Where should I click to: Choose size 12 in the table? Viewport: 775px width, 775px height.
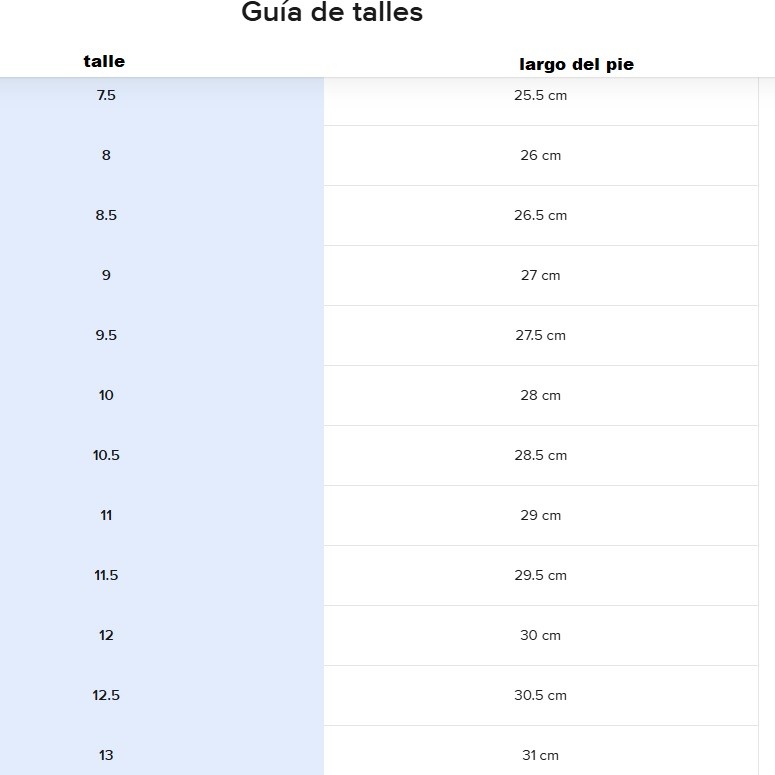pos(106,635)
